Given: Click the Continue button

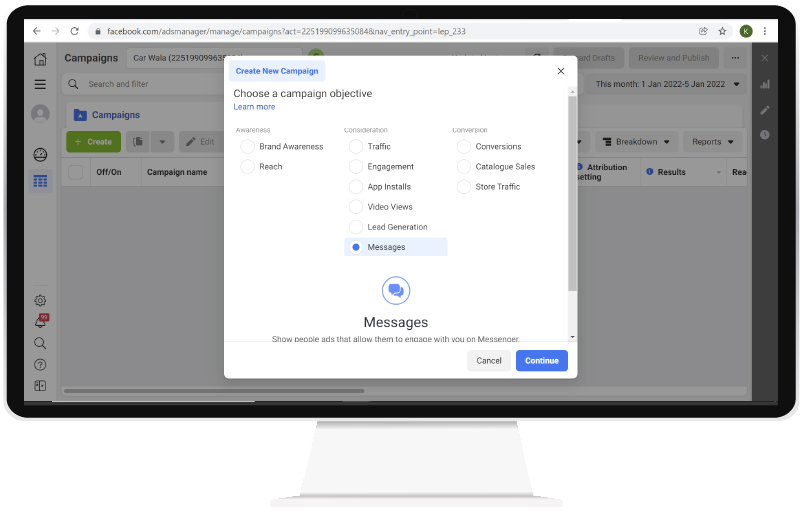Looking at the screenshot, I should pyautogui.click(x=542, y=361).
